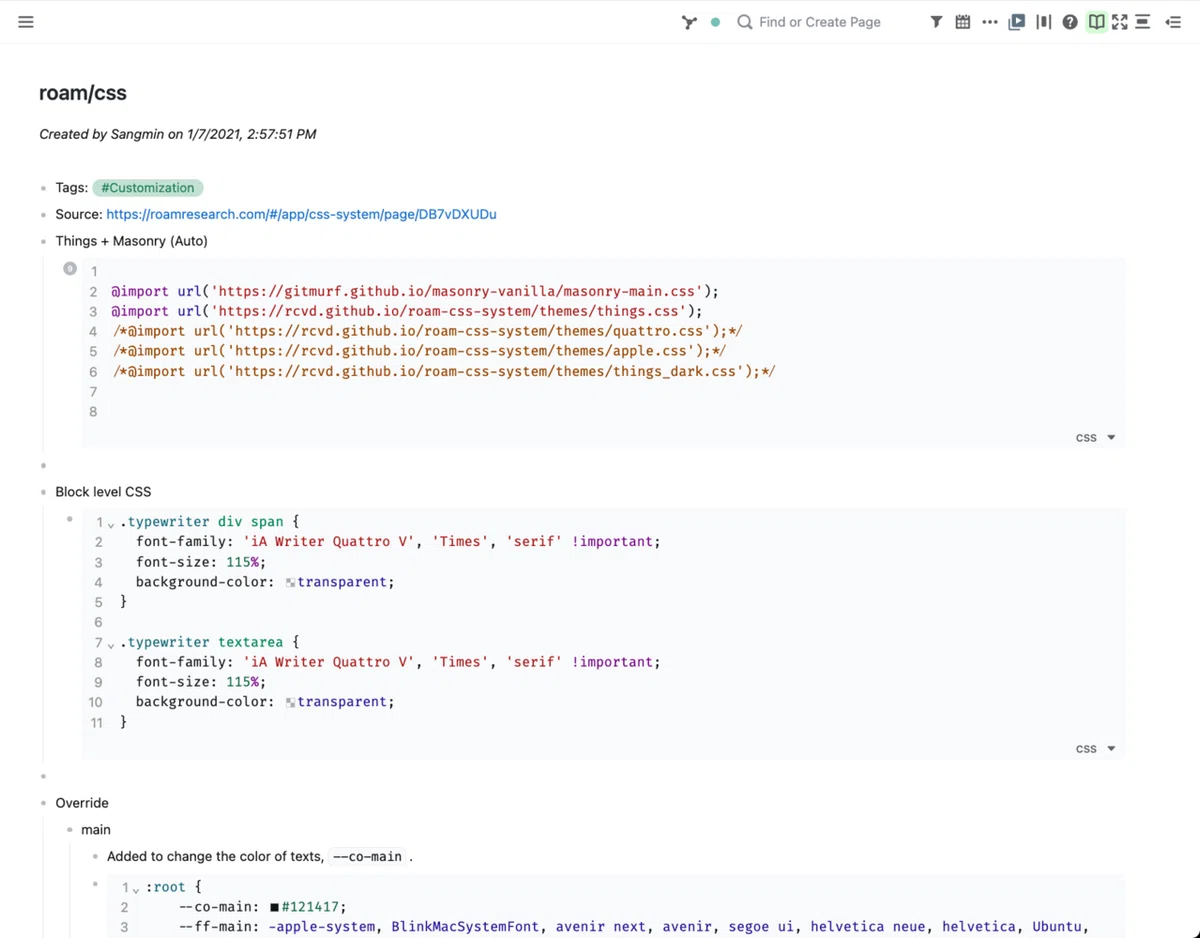This screenshot has height=938, width=1200.
Task: Click the #121417 color swatch
Action: tap(274, 908)
